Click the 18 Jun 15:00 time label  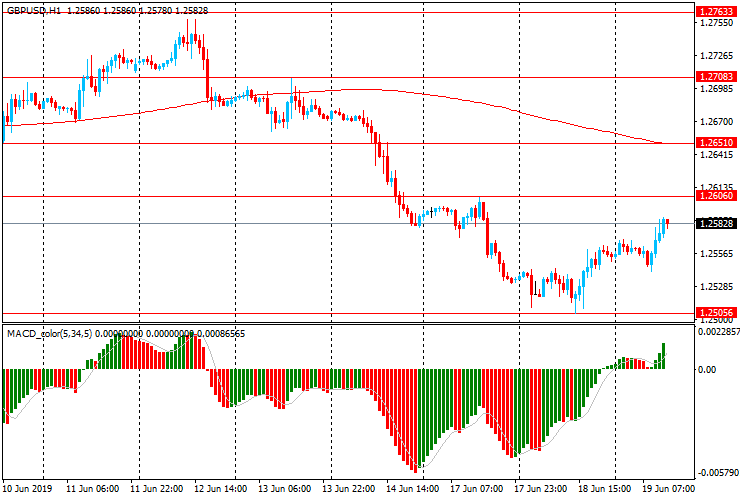(605, 488)
